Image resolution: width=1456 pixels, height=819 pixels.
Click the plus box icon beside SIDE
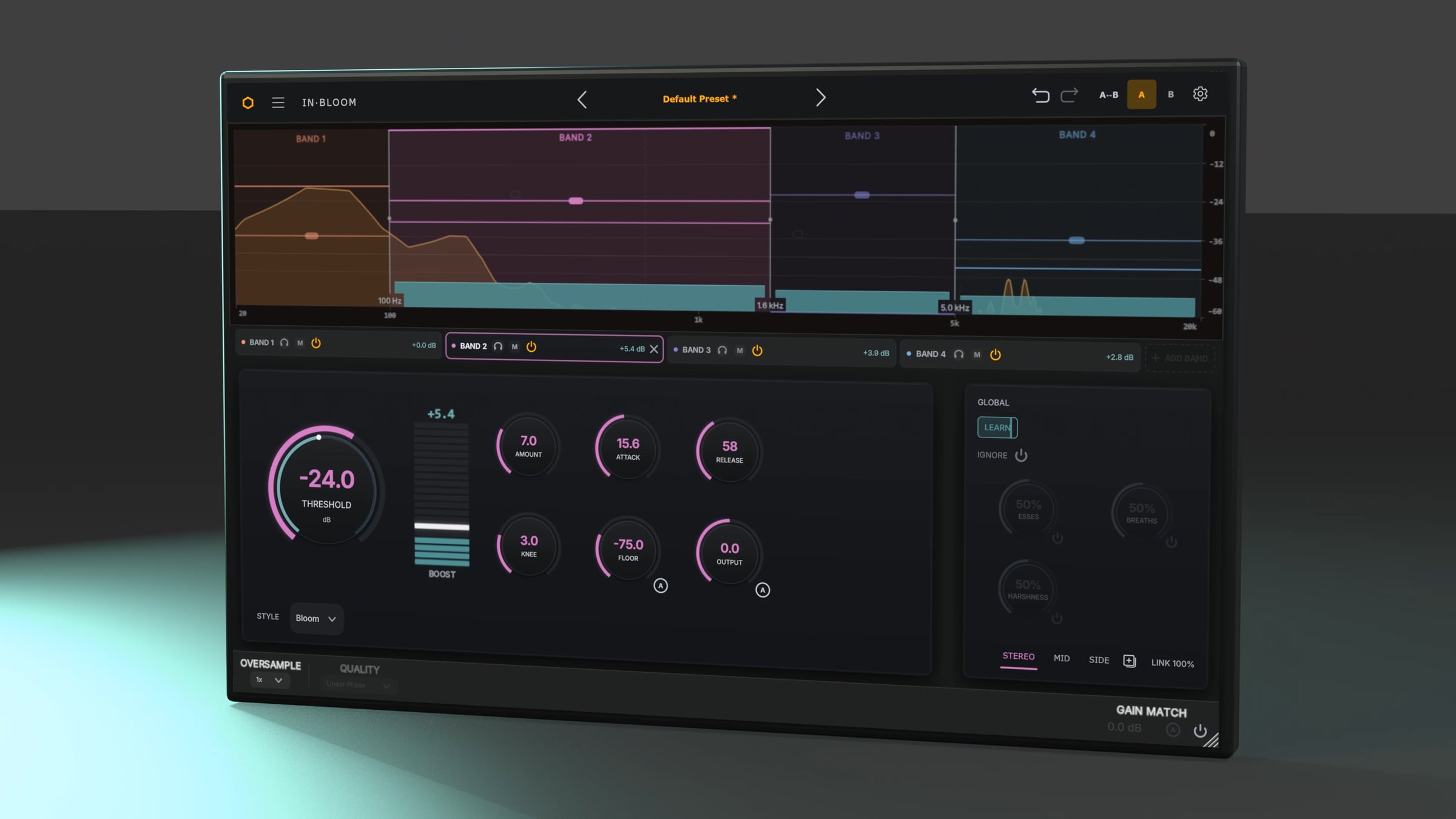(1129, 661)
